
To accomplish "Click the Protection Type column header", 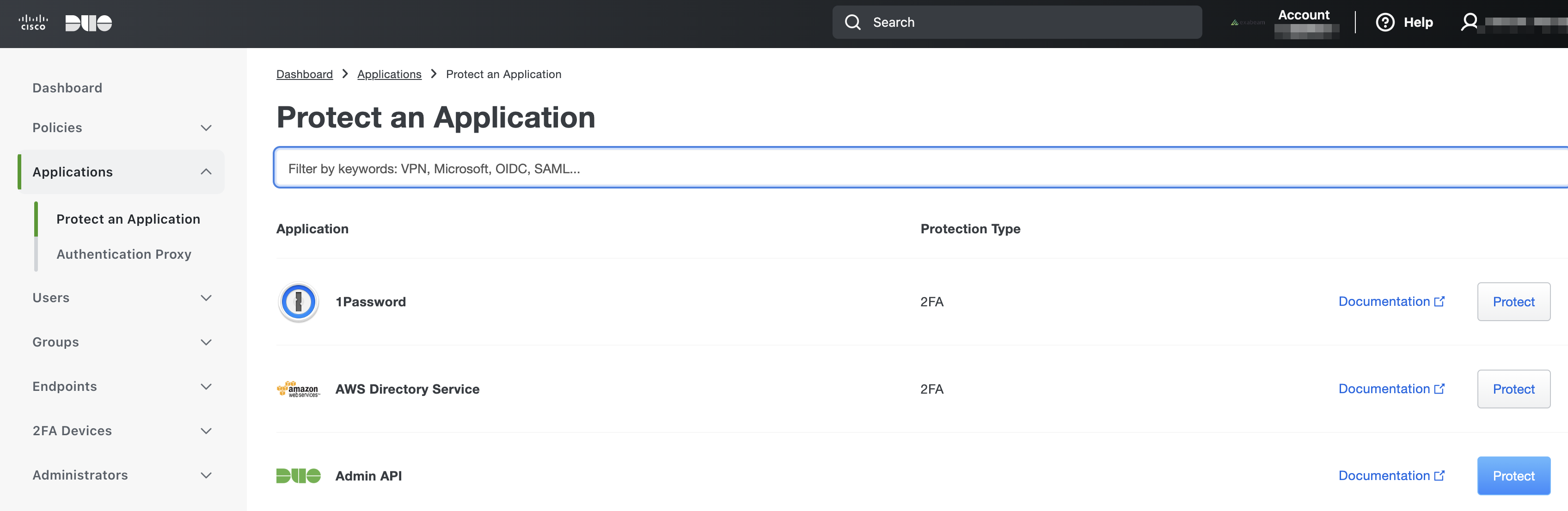I will coord(970,229).
